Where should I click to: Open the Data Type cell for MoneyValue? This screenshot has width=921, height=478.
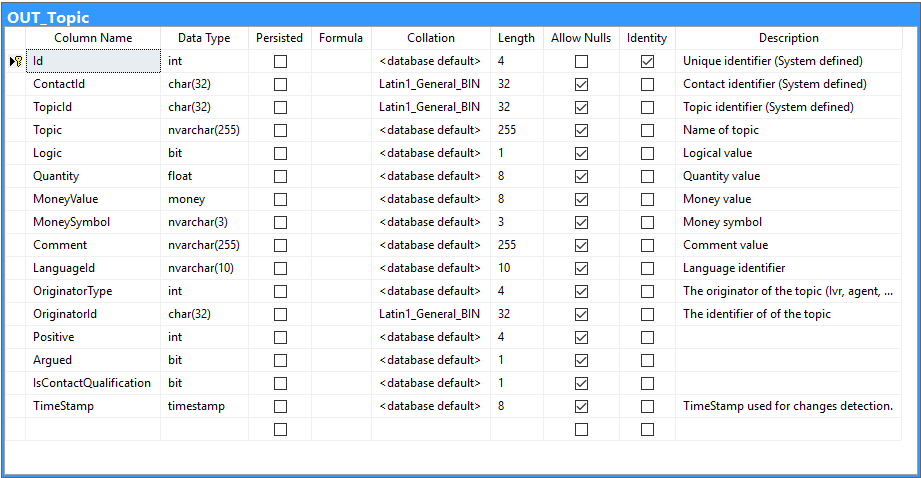point(204,199)
